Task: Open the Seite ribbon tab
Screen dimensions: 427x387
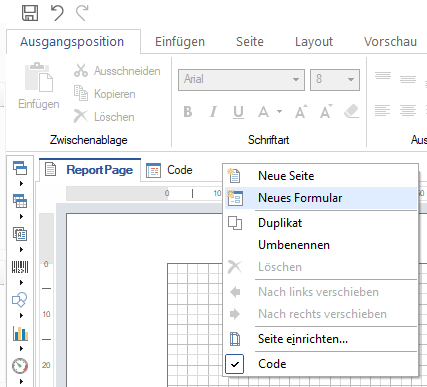Action: coord(250,42)
